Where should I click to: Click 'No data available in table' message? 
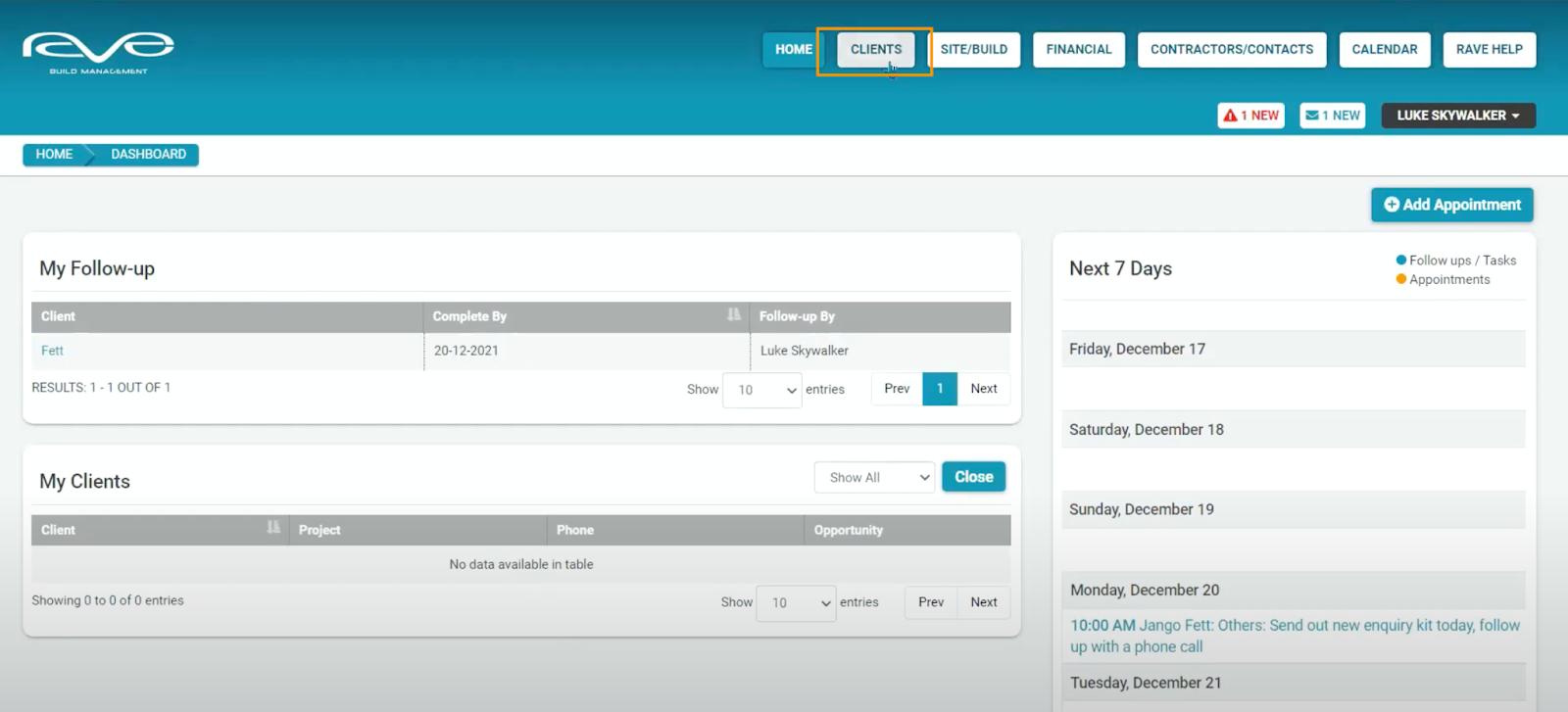tap(521, 564)
